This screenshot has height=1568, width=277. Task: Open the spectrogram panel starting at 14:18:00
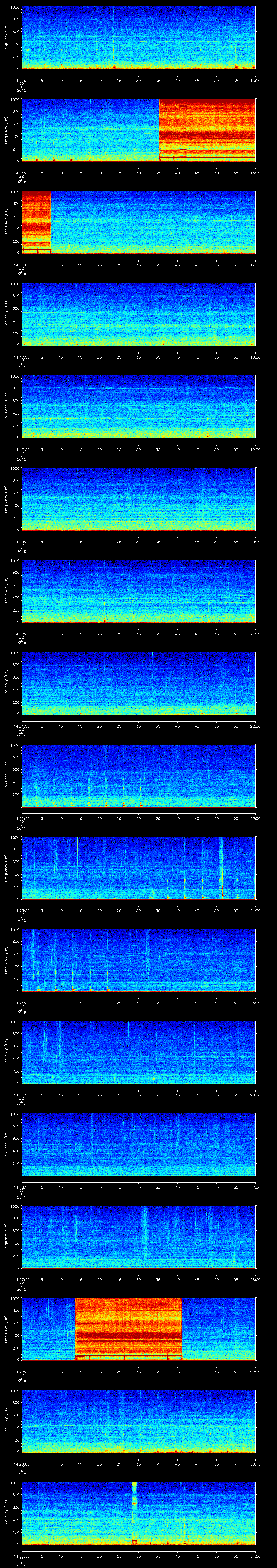[x=138, y=407]
